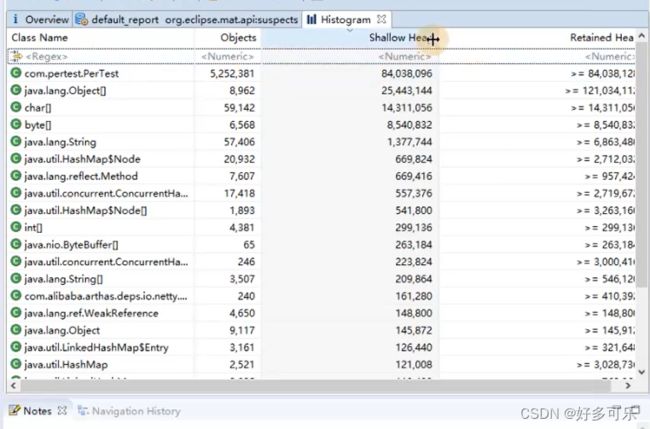Viewport: 650px width, 429px height.
Task: Click shallow heap value 25,443,144
Action: tap(407, 91)
